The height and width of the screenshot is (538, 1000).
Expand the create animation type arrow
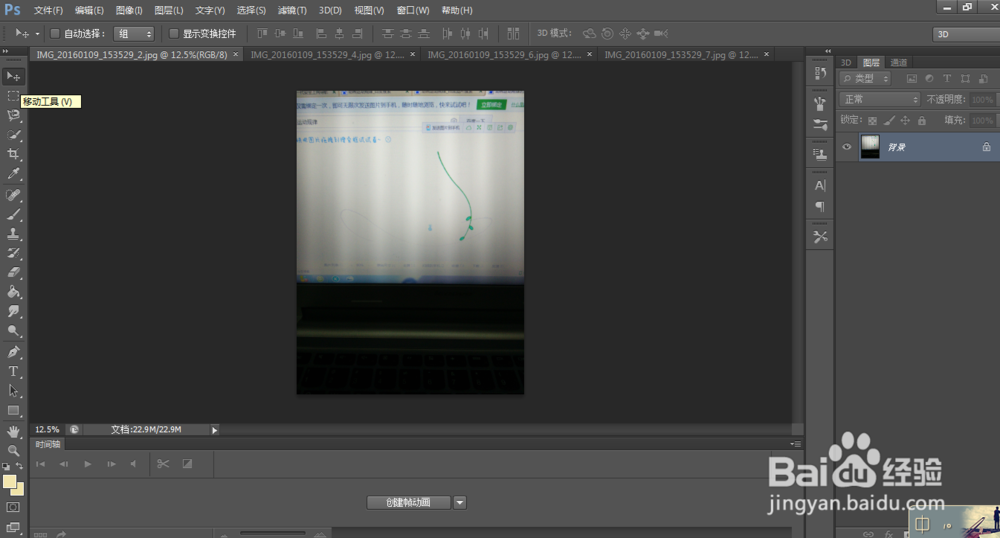460,502
